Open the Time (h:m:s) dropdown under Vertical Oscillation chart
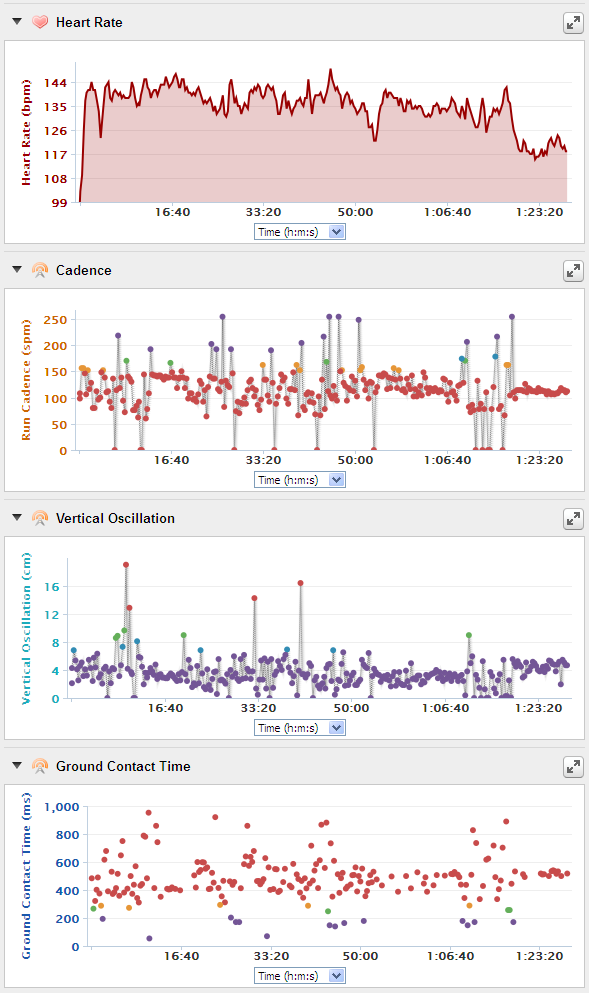This screenshot has height=993, width=589. coord(300,728)
